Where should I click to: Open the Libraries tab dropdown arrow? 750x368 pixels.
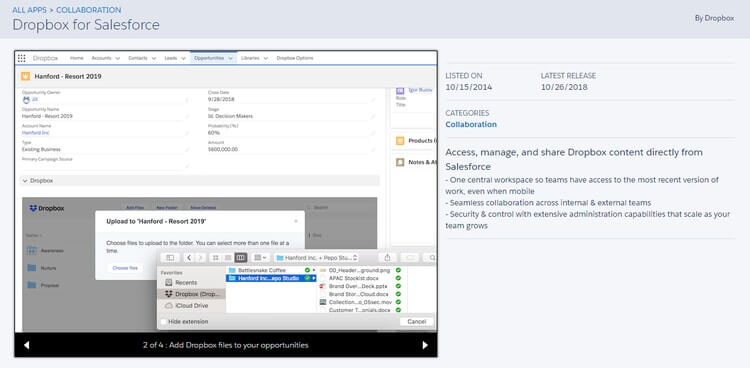click(x=265, y=58)
